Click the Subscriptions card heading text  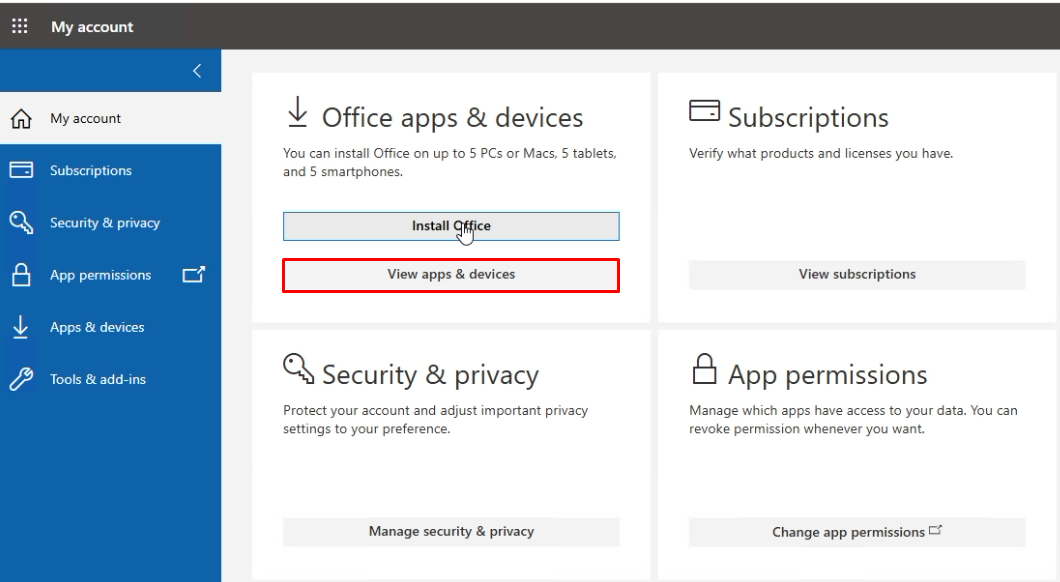click(x=808, y=118)
